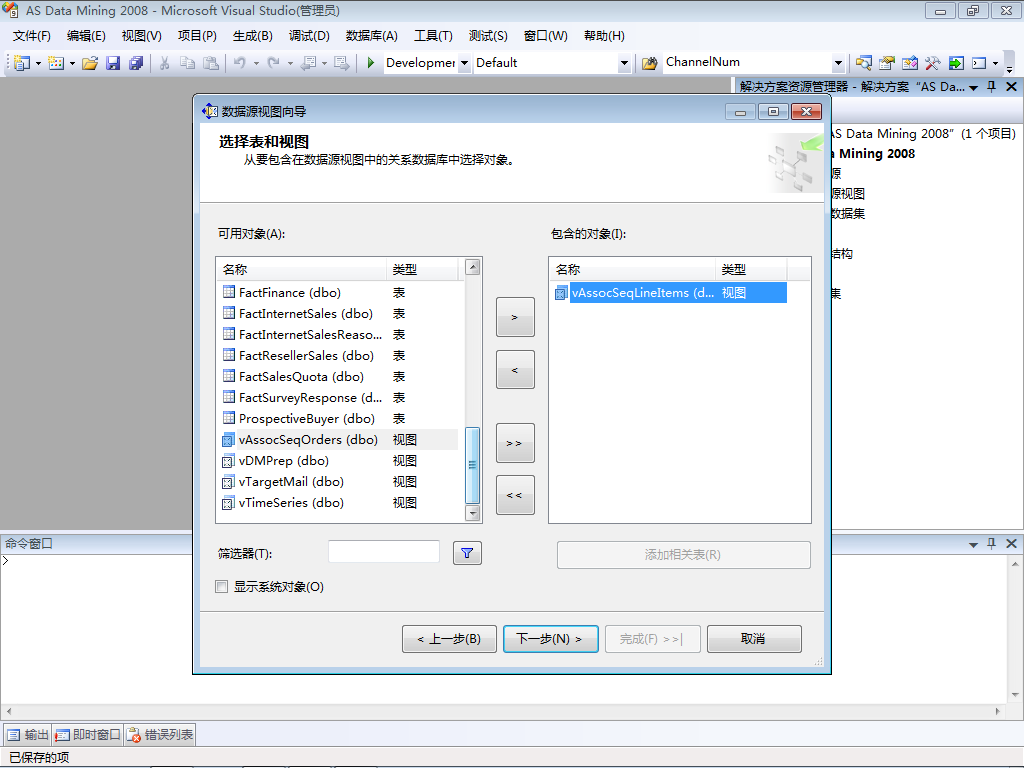The height and width of the screenshot is (768, 1024).
Task: Click 名称 column header in available objects
Action: coord(302,269)
